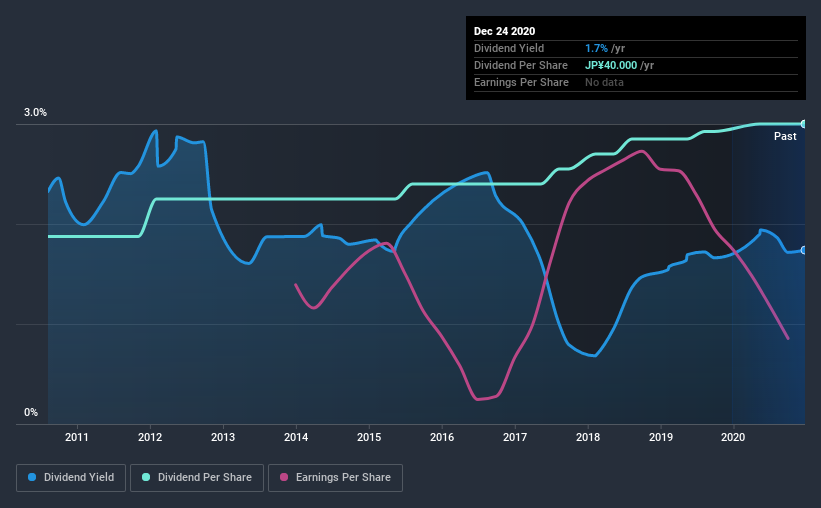Image resolution: width=821 pixels, height=508 pixels.
Task: Click the 3.0% y-axis label
Action: click(35, 113)
